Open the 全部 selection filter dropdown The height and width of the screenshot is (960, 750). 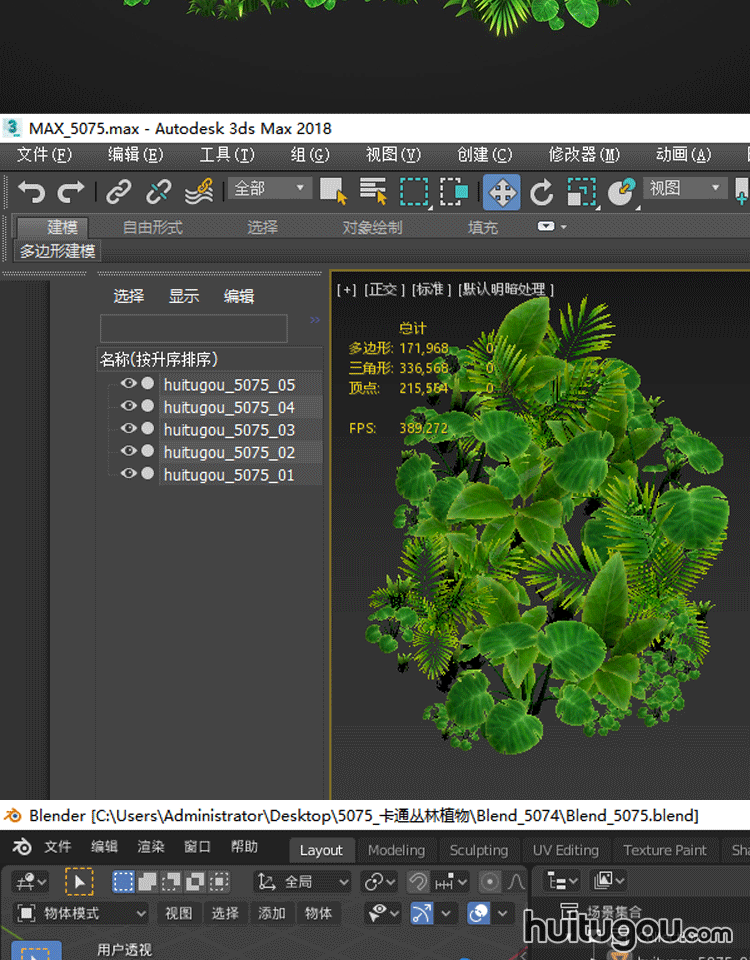tap(270, 188)
